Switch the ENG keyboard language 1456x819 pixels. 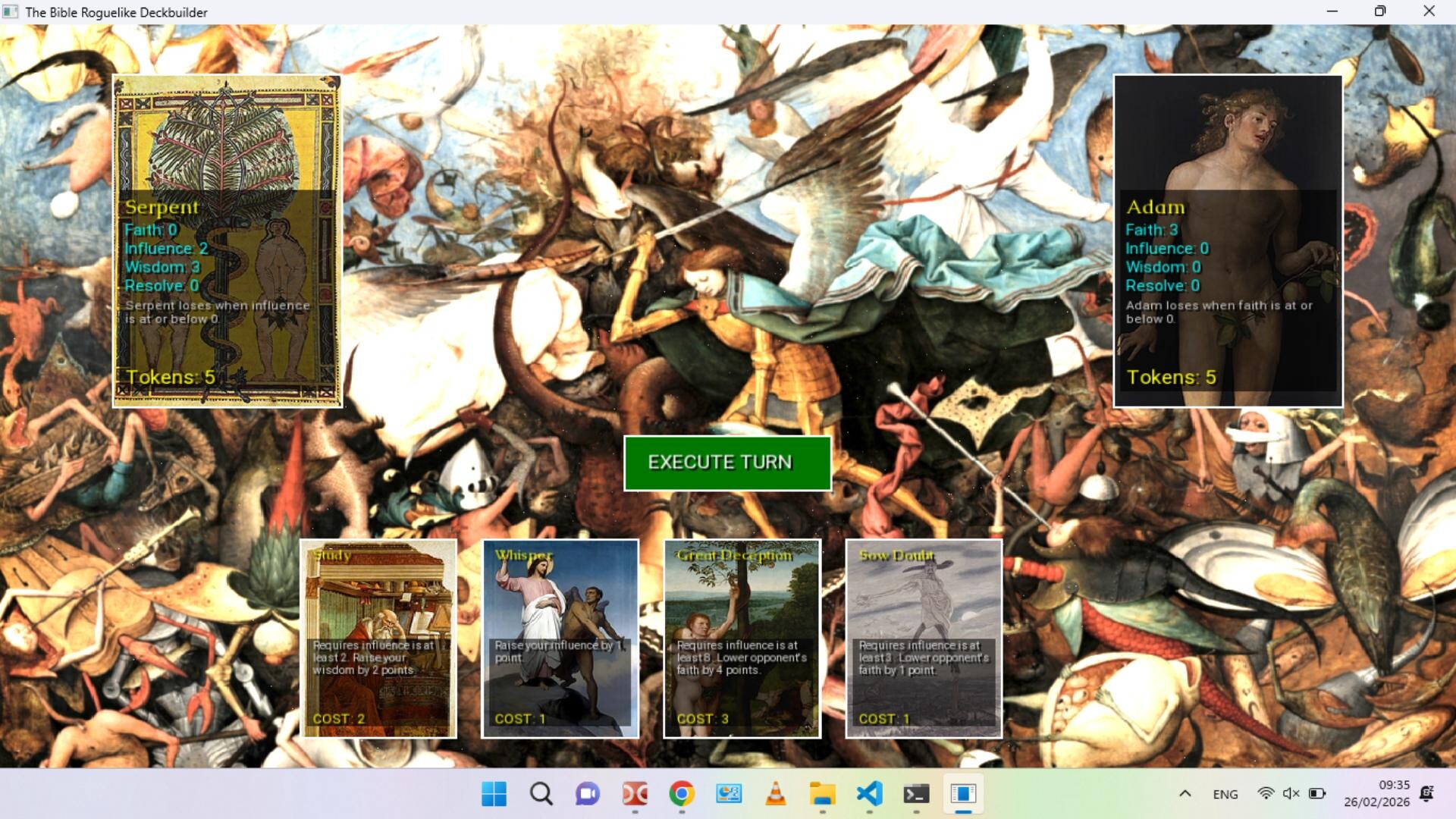click(1224, 794)
